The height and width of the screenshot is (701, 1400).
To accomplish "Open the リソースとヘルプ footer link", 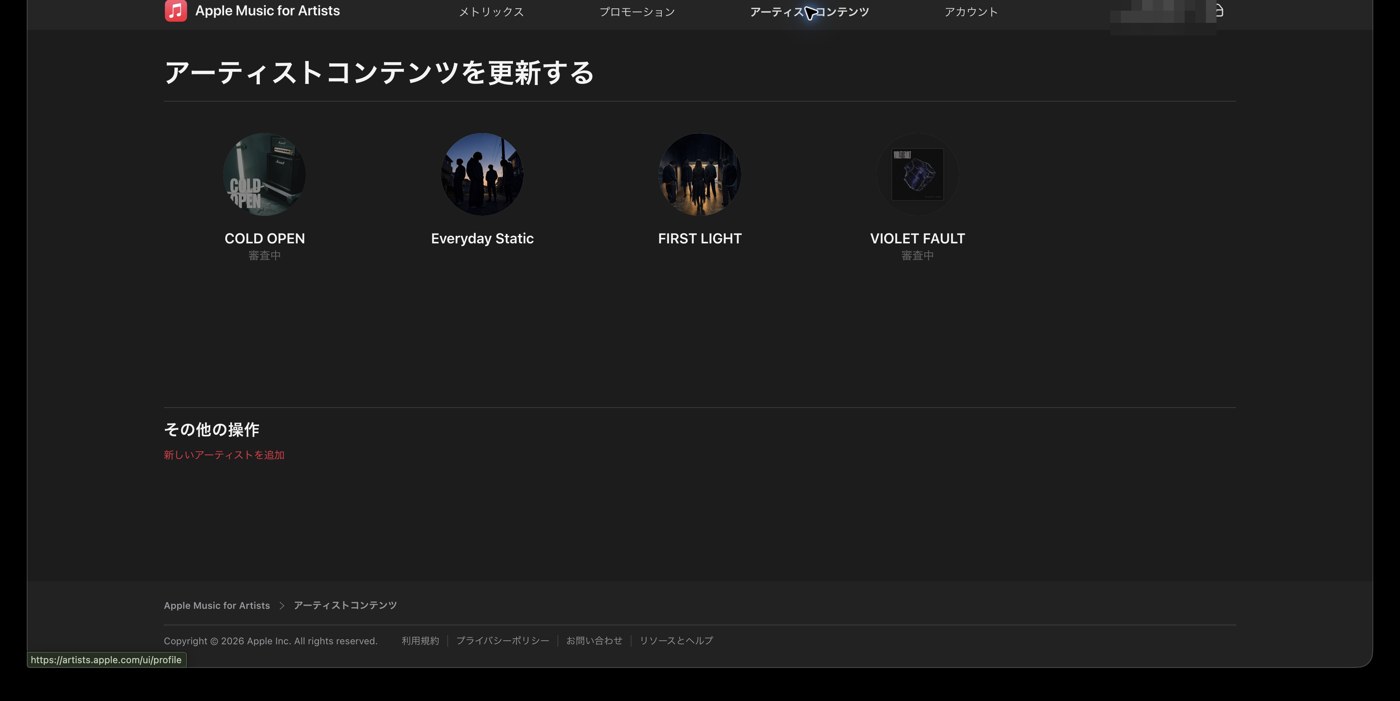I will click(676, 641).
